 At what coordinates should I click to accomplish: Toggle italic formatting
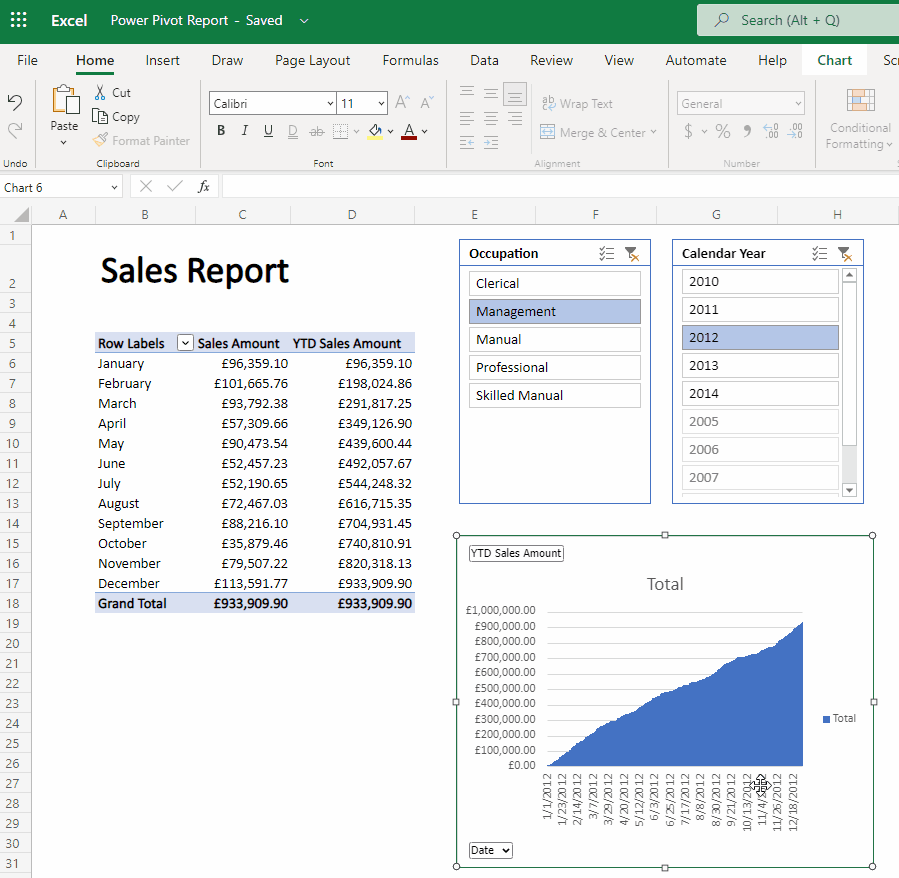click(x=243, y=130)
